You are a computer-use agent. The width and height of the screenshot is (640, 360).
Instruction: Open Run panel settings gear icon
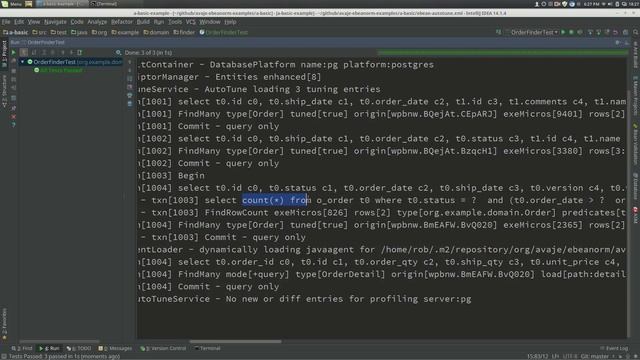pyautogui.click(x=618, y=42)
